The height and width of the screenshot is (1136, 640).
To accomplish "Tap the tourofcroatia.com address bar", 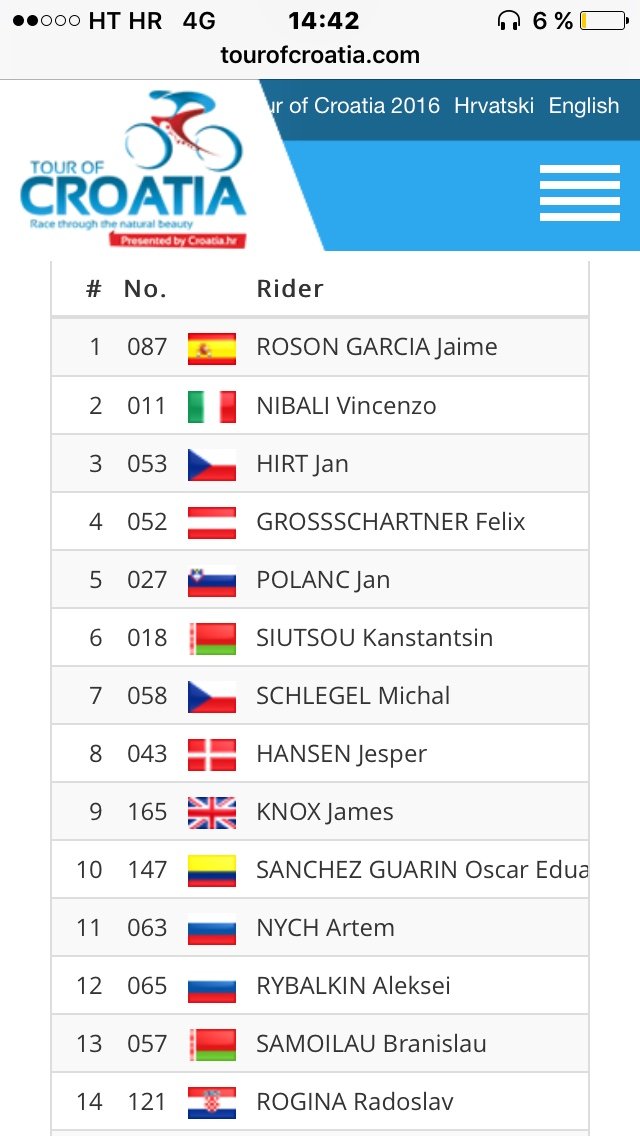I will tap(320, 55).
